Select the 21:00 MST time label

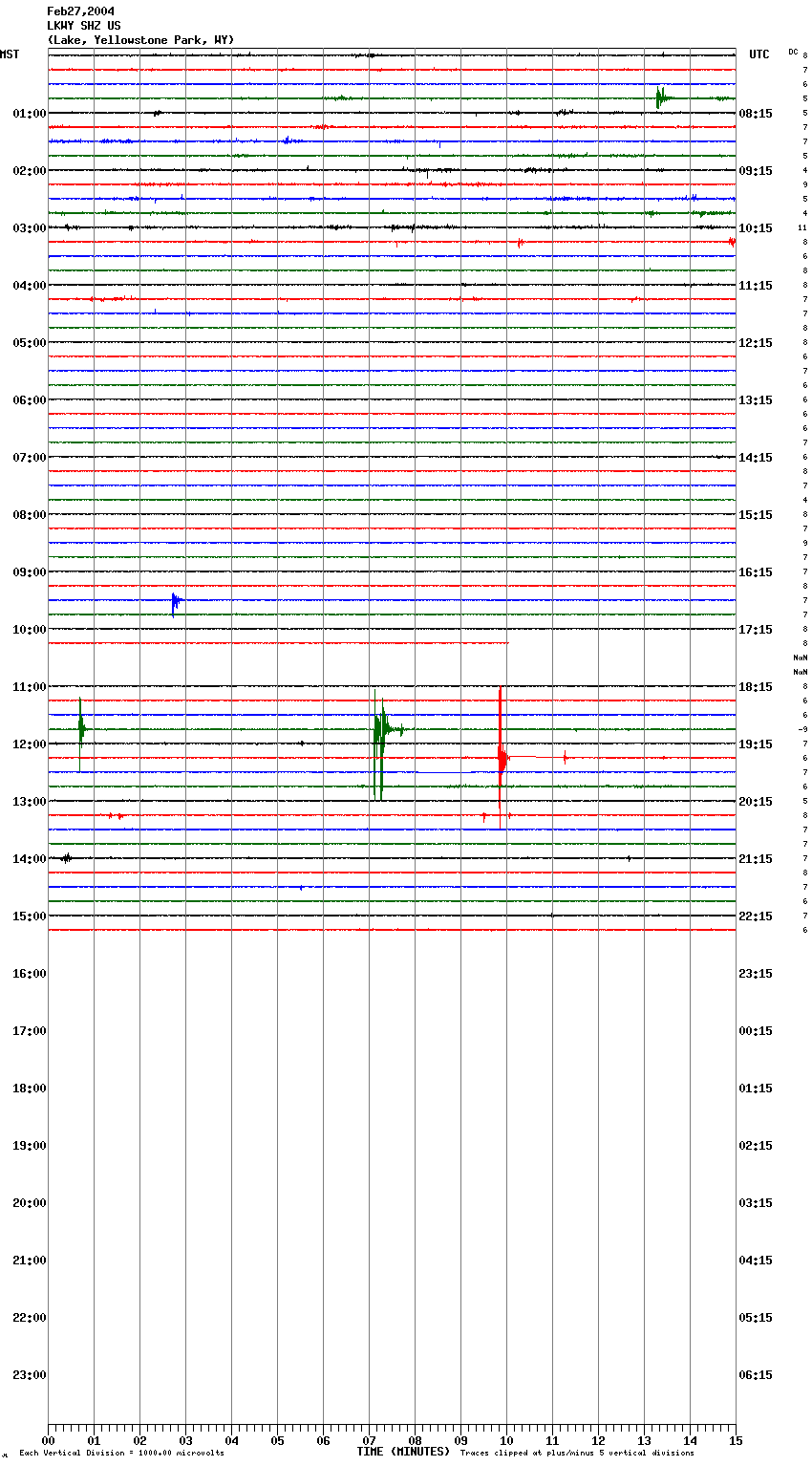coord(30,1261)
